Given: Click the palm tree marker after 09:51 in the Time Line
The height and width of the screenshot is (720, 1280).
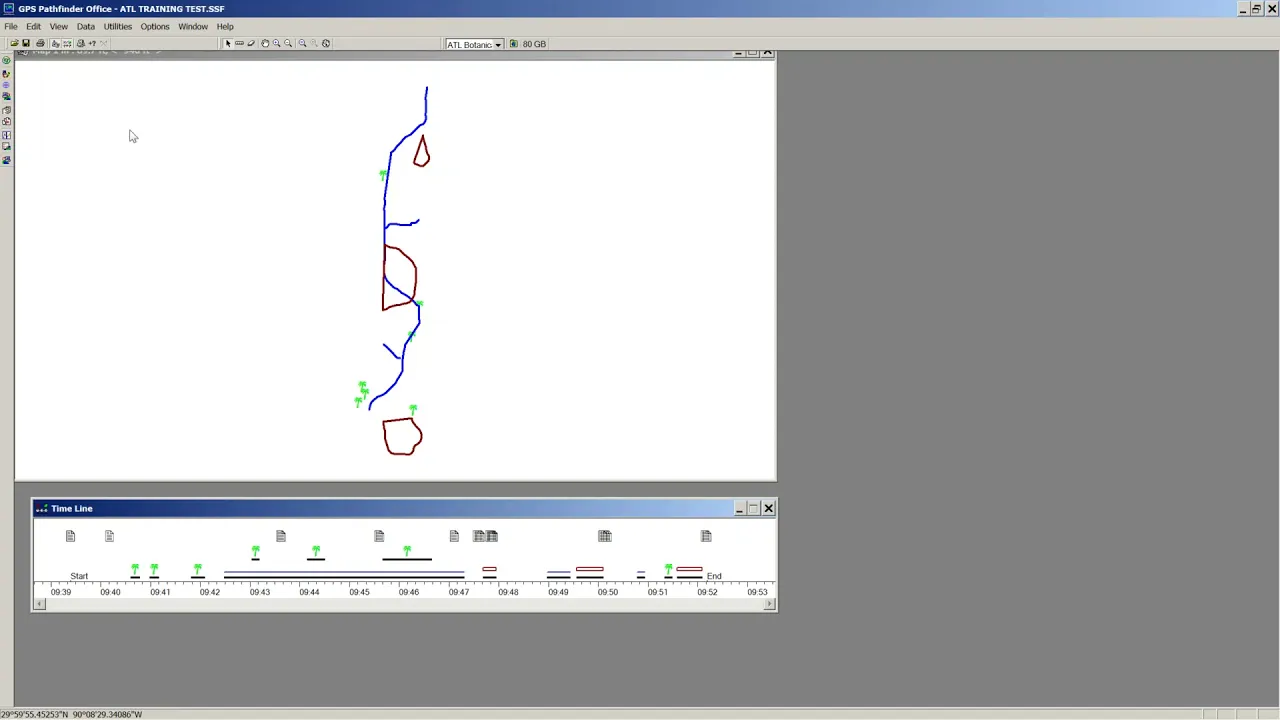Looking at the screenshot, I should point(668,569).
